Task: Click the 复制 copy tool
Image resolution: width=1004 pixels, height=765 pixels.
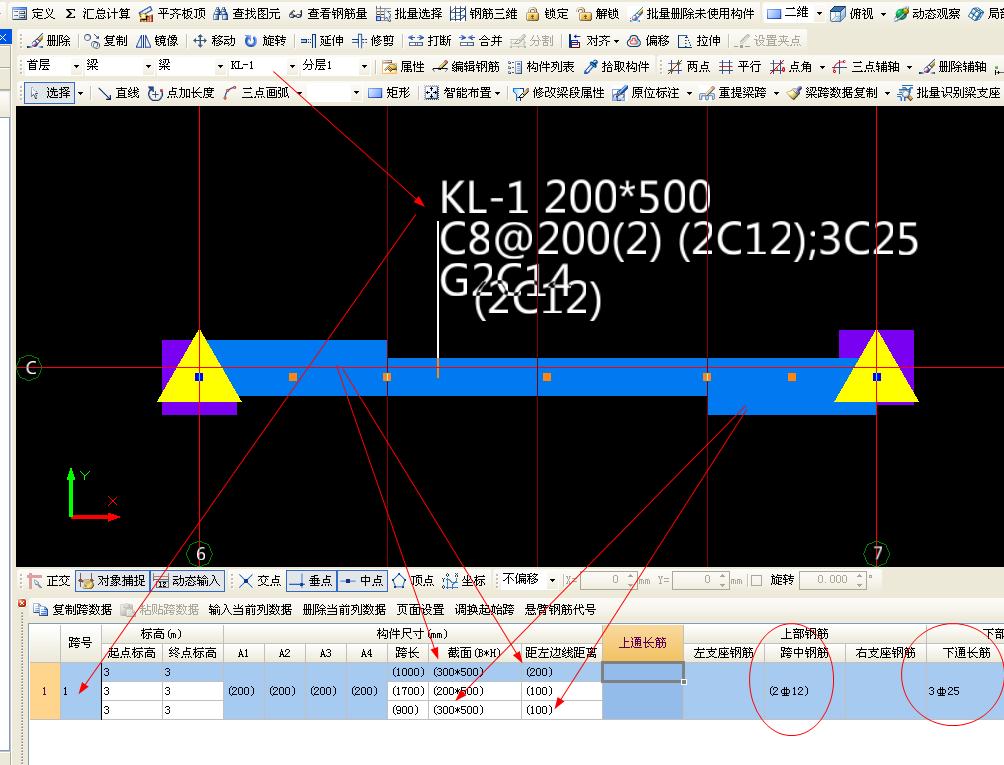Action: (106, 41)
